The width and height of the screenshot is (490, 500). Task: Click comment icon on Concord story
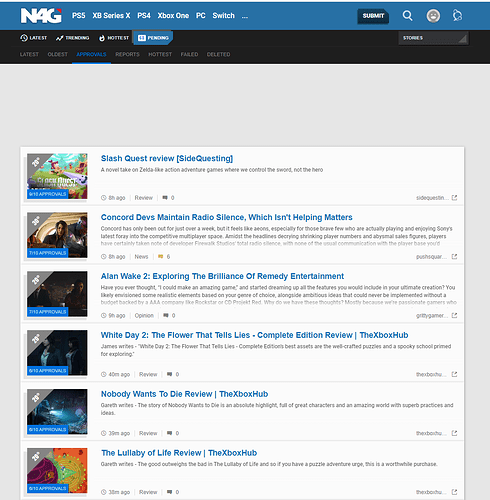click(x=161, y=256)
